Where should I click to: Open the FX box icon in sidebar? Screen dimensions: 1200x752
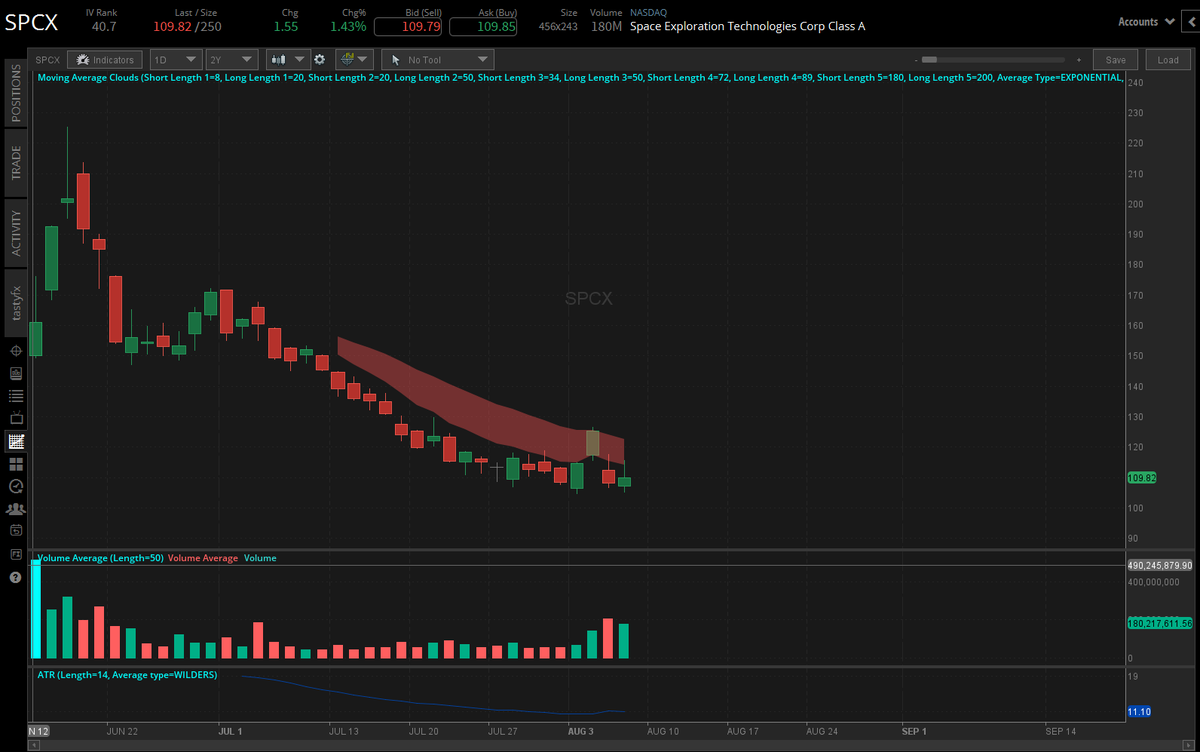tap(16, 554)
